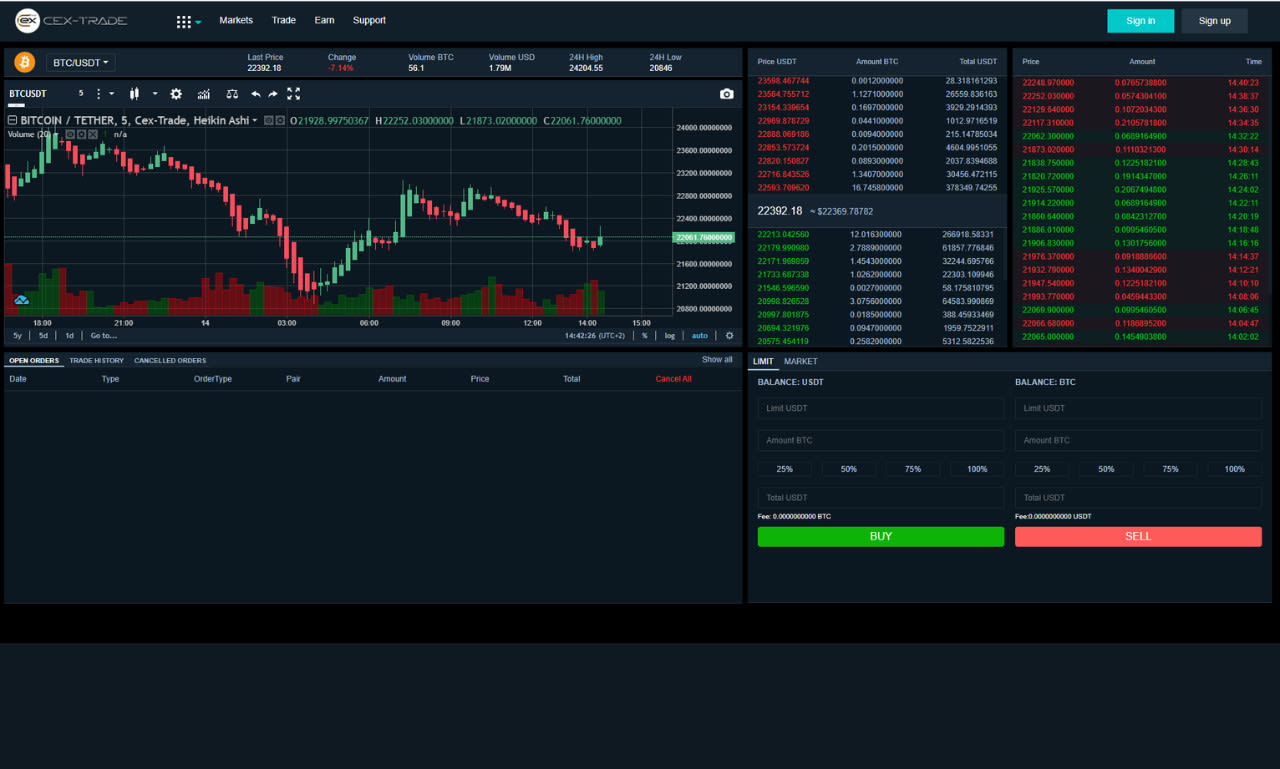The width and height of the screenshot is (1280, 769).
Task: Redo the last chart action
Action: click(272, 94)
